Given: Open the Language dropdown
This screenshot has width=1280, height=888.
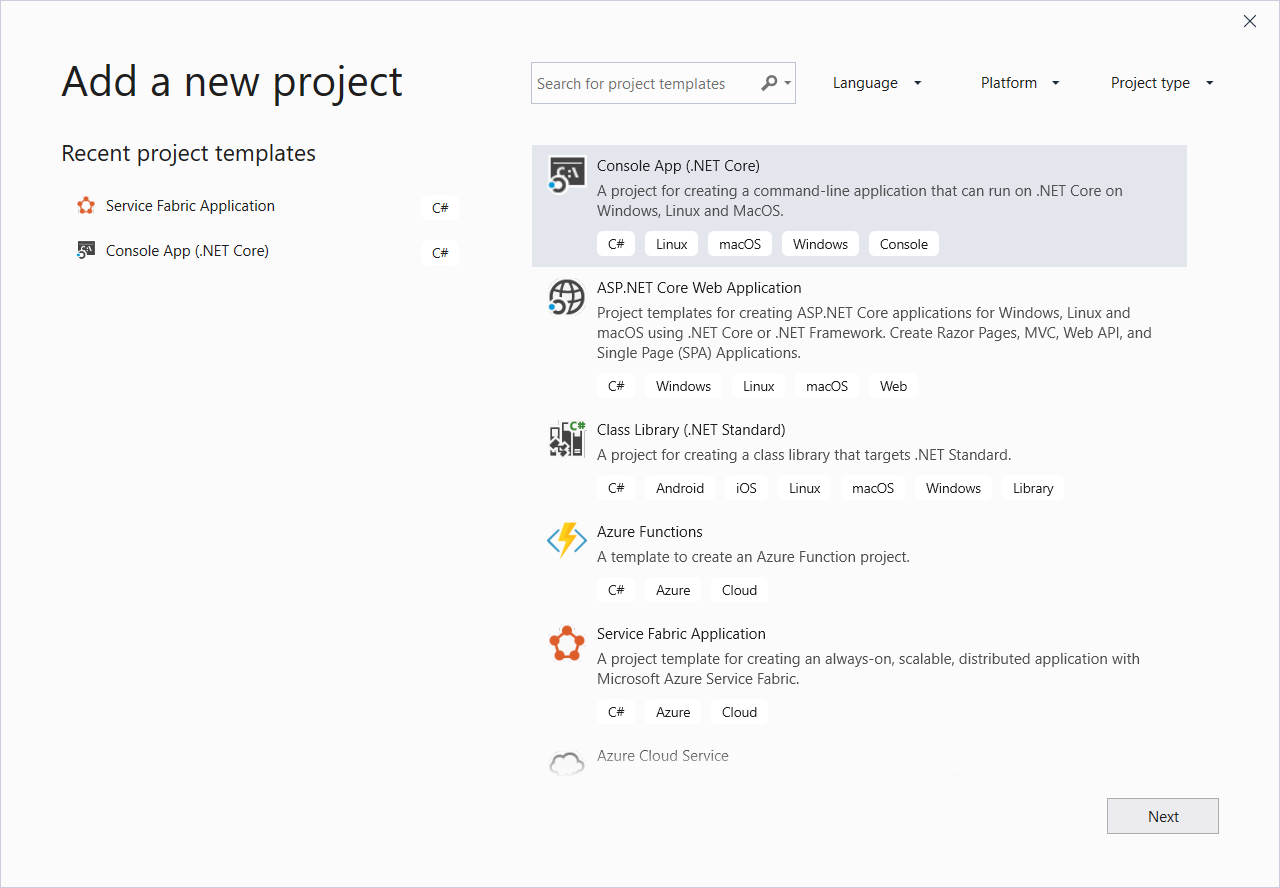Looking at the screenshot, I should coord(877,83).
